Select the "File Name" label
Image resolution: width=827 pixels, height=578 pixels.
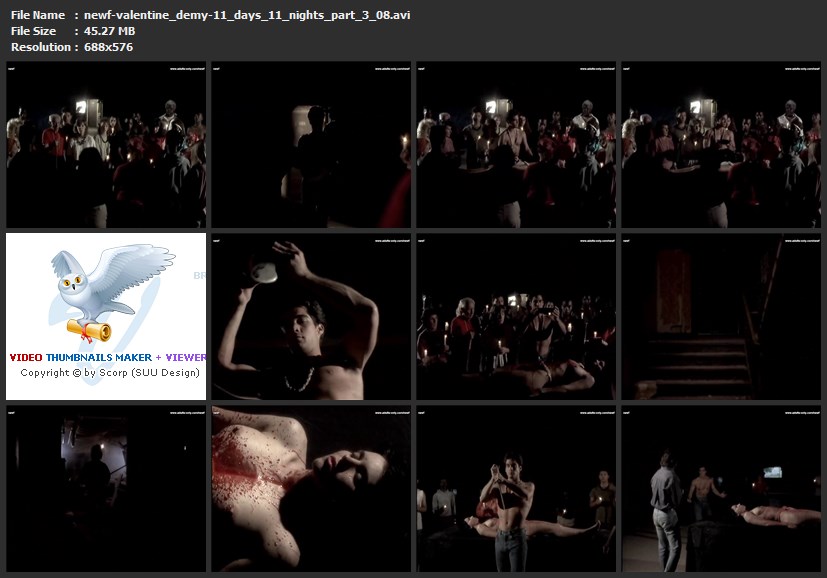38,15
